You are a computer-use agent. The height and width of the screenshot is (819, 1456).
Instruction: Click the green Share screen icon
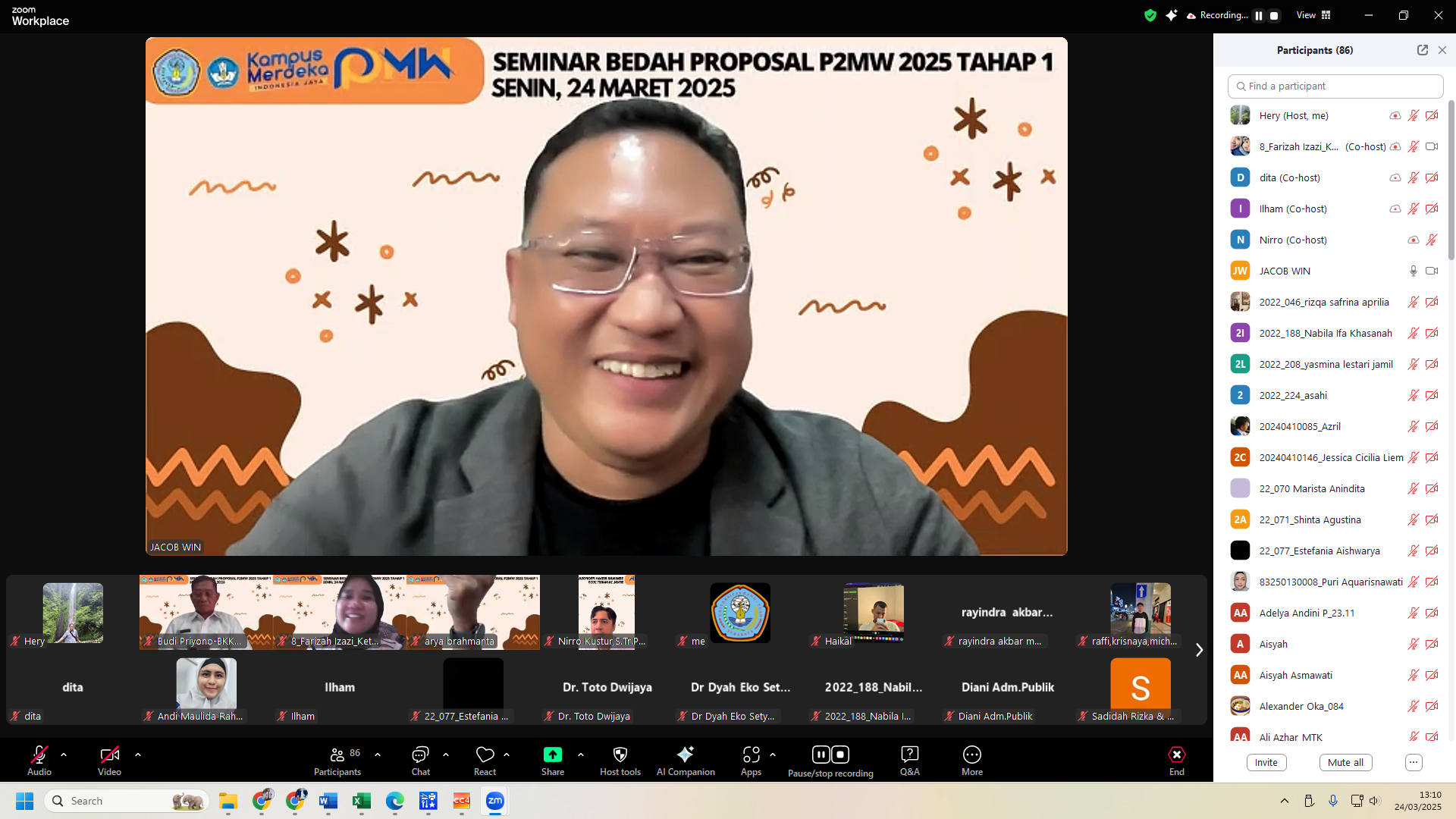[x=552, y=755]
